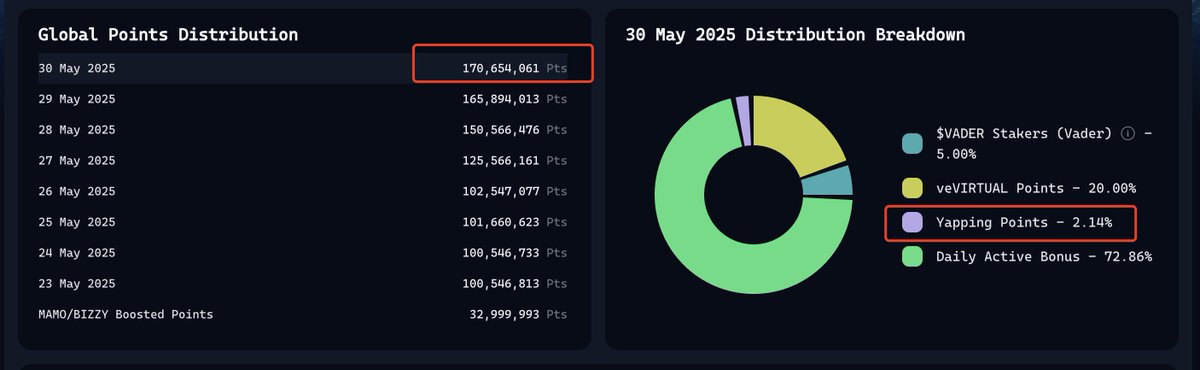Viewport: 1200px width, 370px height.
Task: Select the teal $VADER Stakers legend swatch
Action: click(912, 144)
